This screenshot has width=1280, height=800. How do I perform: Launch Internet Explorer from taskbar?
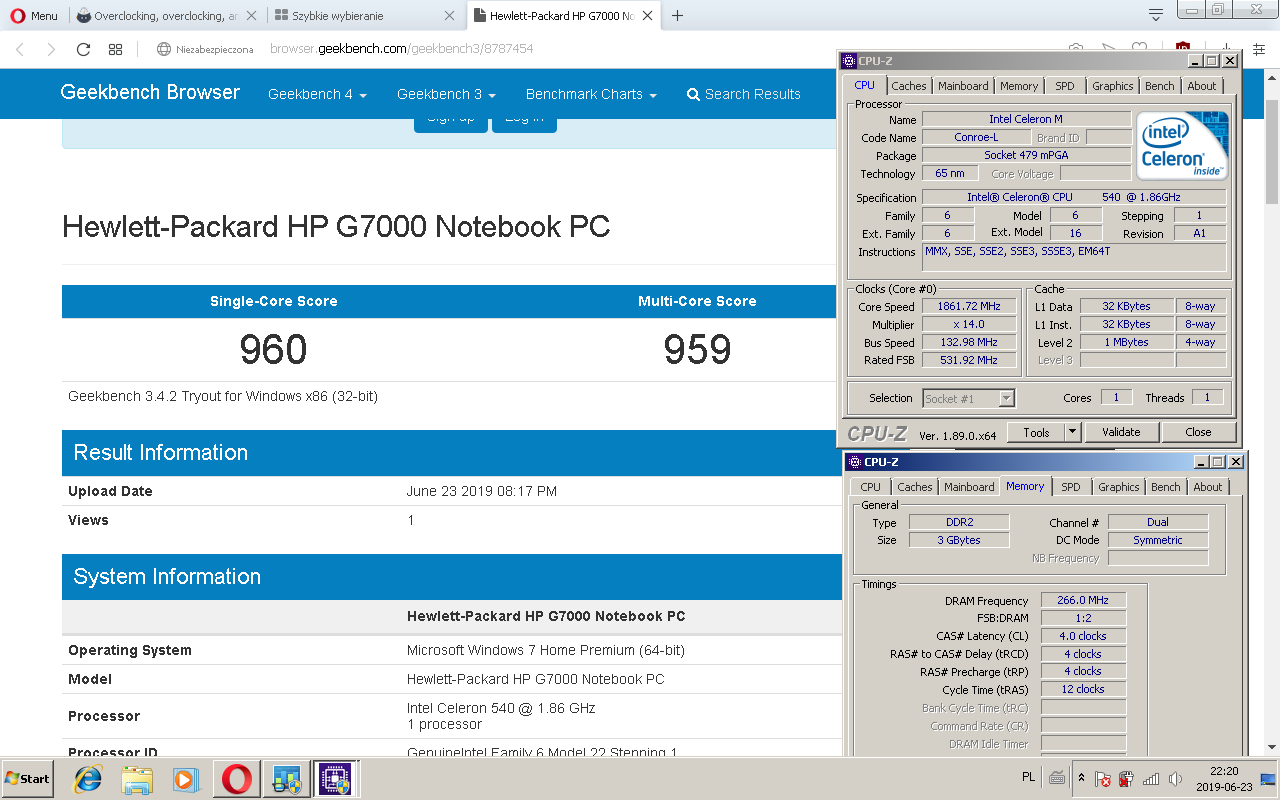pyautogui.click(x=88, y=779)
